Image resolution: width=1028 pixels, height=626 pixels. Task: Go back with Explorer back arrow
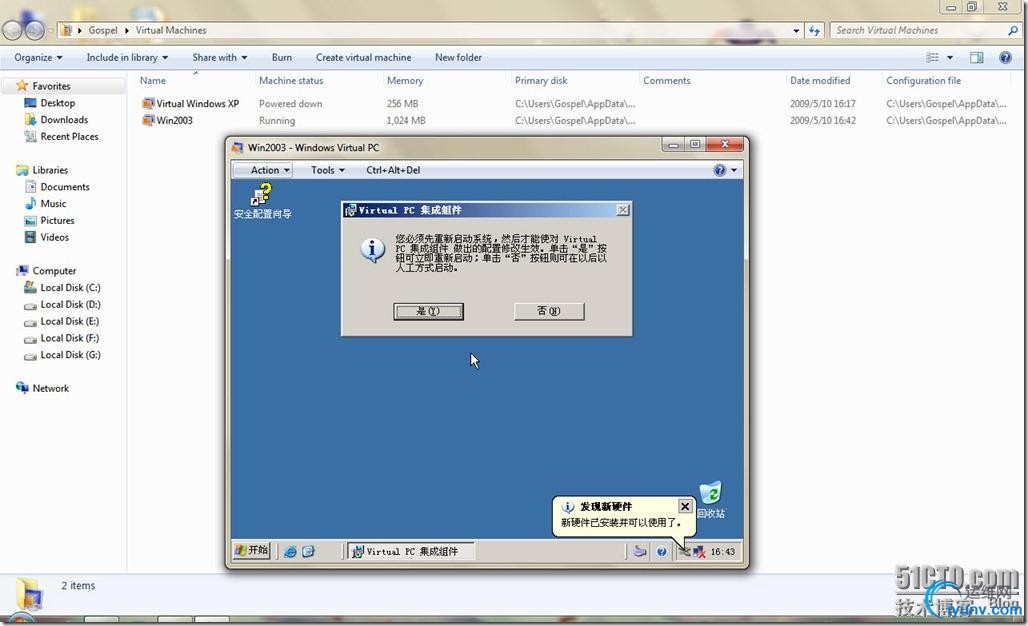(x=12, y=29)
